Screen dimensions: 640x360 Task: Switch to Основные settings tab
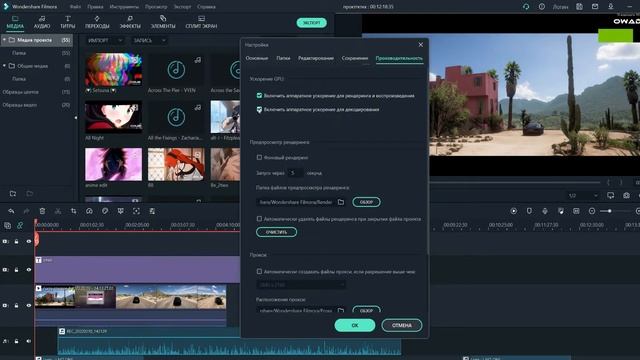pyautogui.click(x=257, y=58)
